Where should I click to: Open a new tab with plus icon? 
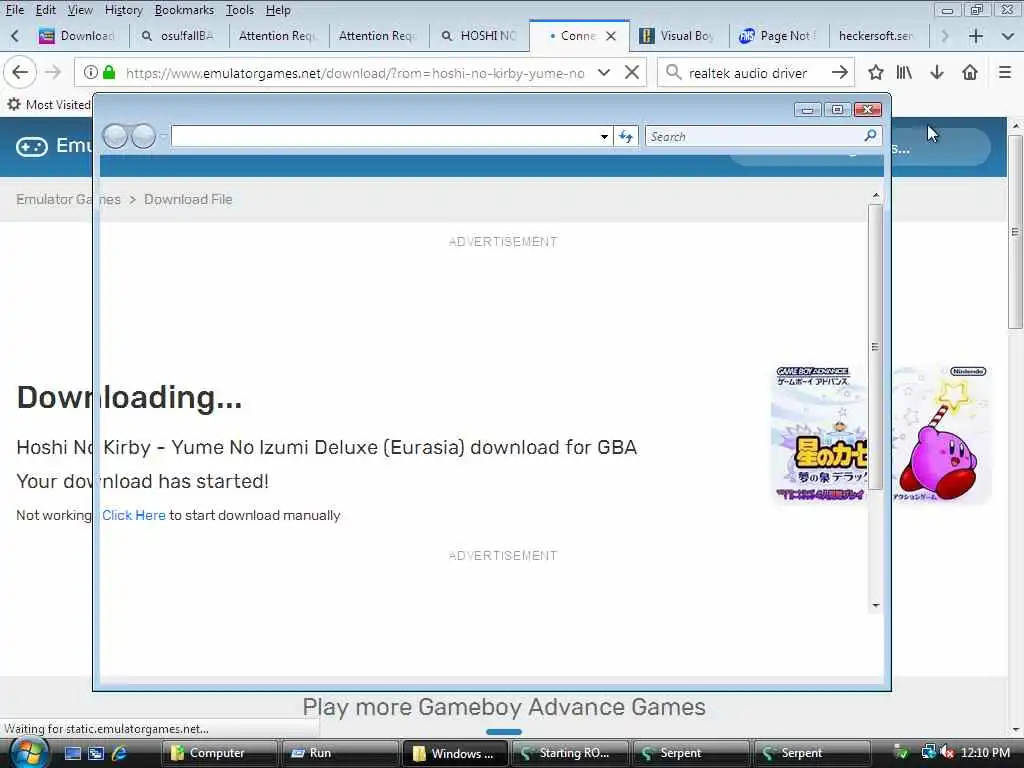(x=976, y=36)
